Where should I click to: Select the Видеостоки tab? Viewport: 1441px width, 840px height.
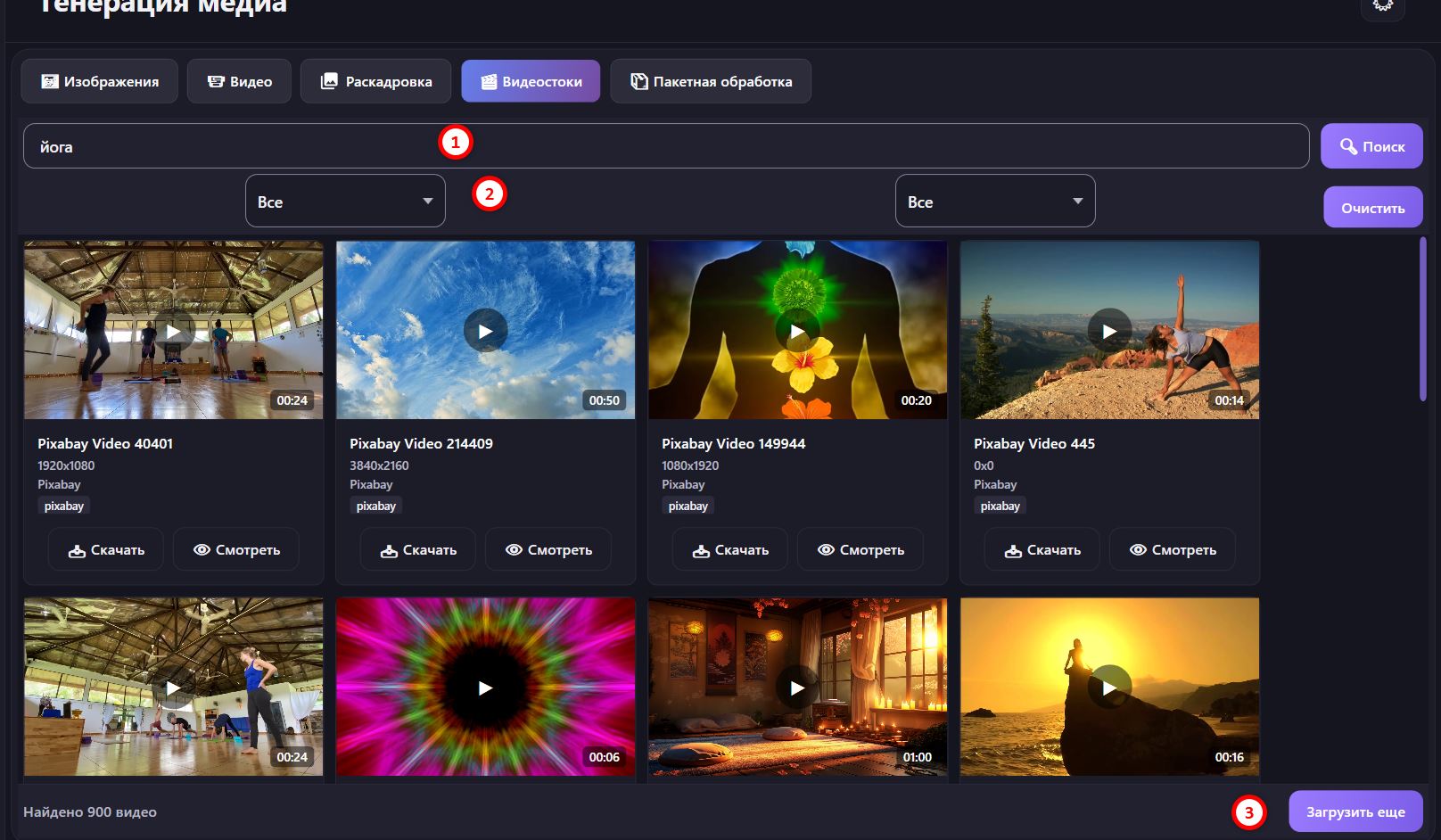[531, 81]
